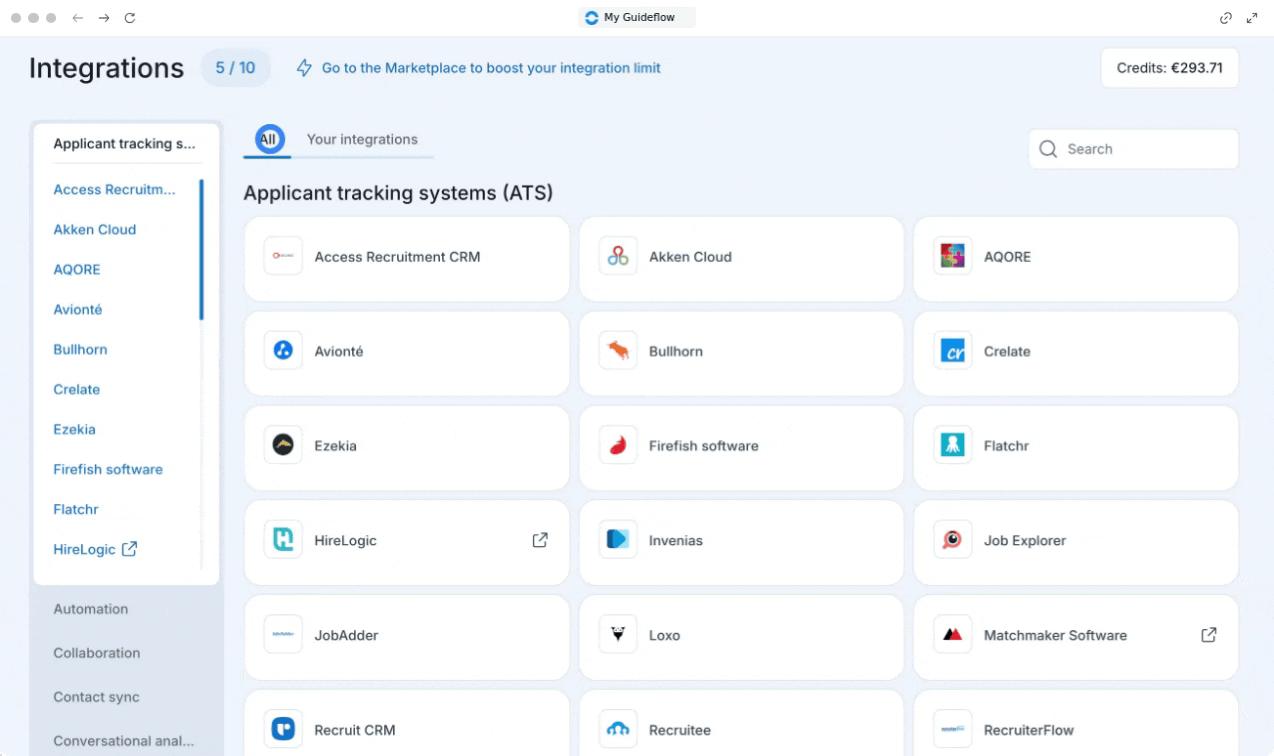
Task: Click the Flatchr logo icon
Action: (952, 446)
